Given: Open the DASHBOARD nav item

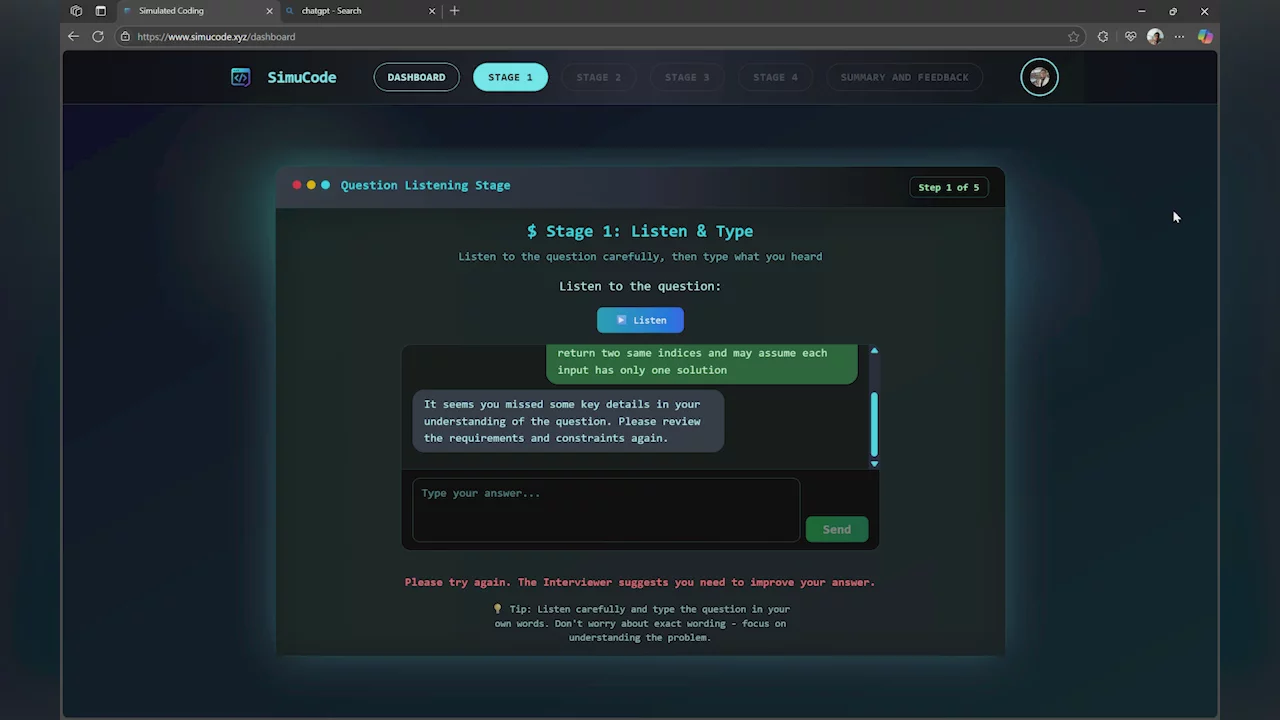Looking at the screenshot, I should coord(416,77).
